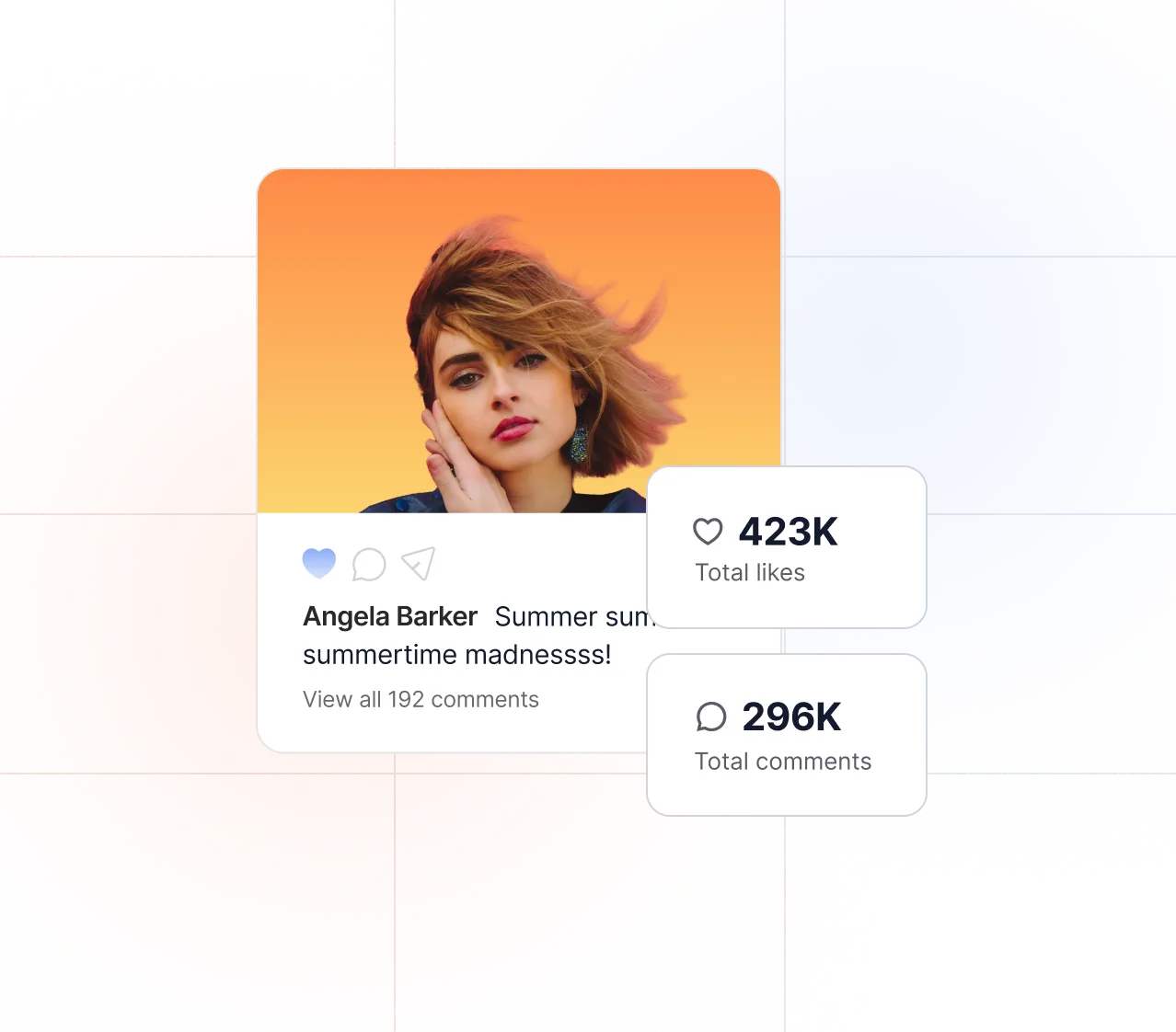
Task: Click the woman's sparkly earring in the photo
Action: (579, 443)
